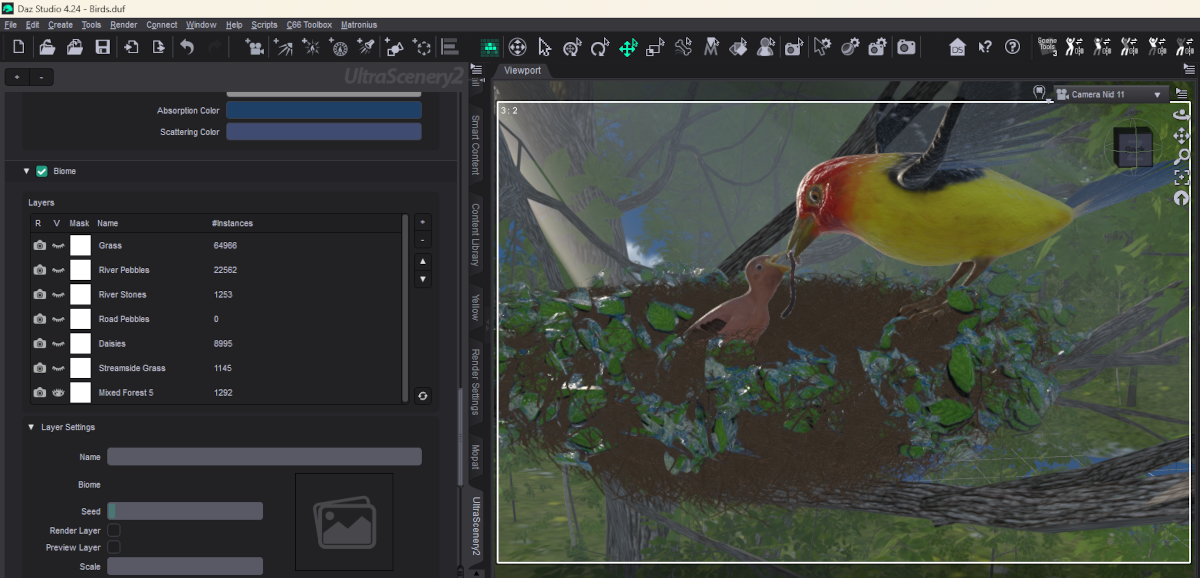The width and height of the screenshot is (1200, 578).
Task: Click the plus button at panel top left
Action: 17,77
